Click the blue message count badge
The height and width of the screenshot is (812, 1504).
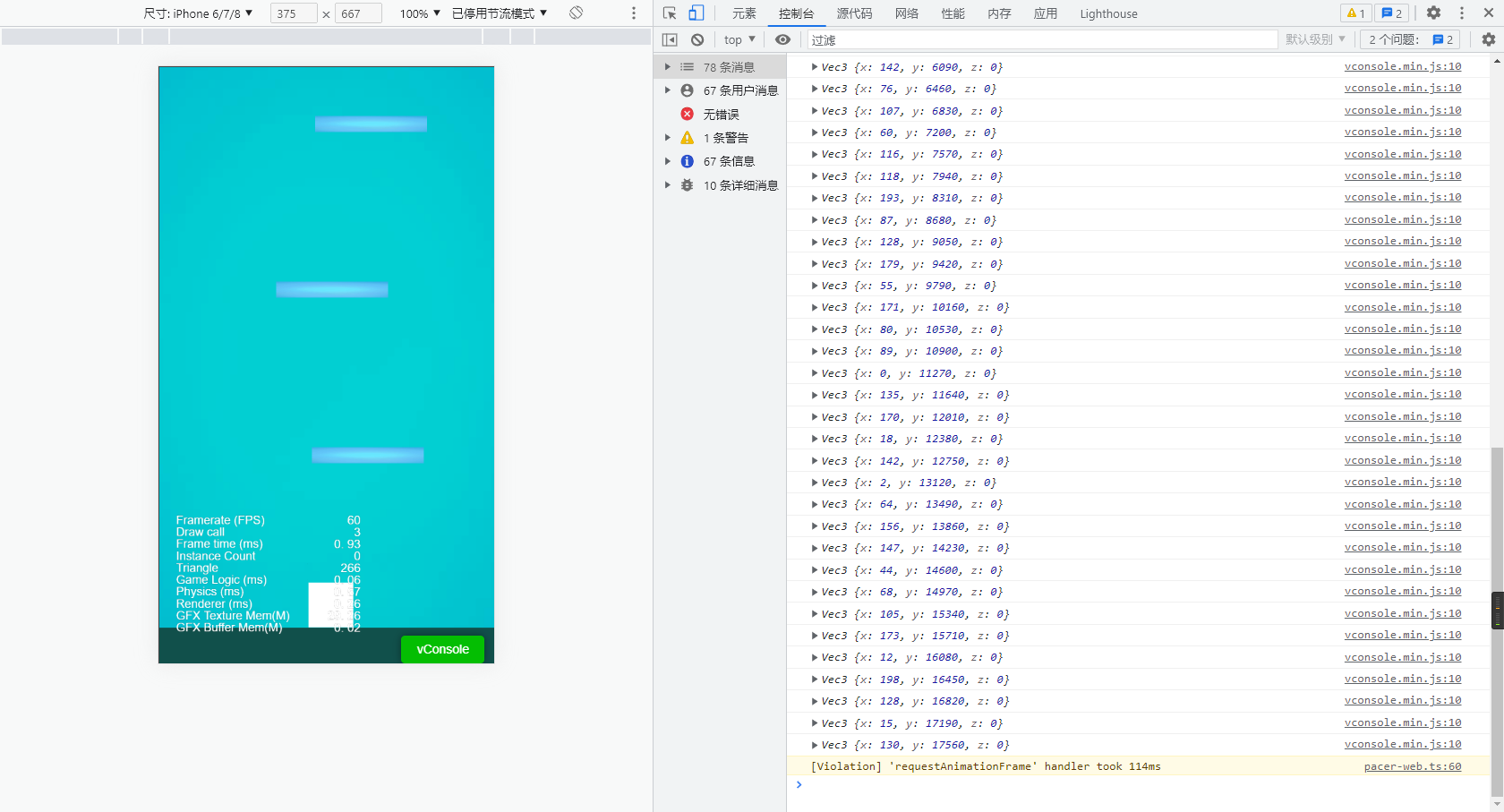(1392, 13)
